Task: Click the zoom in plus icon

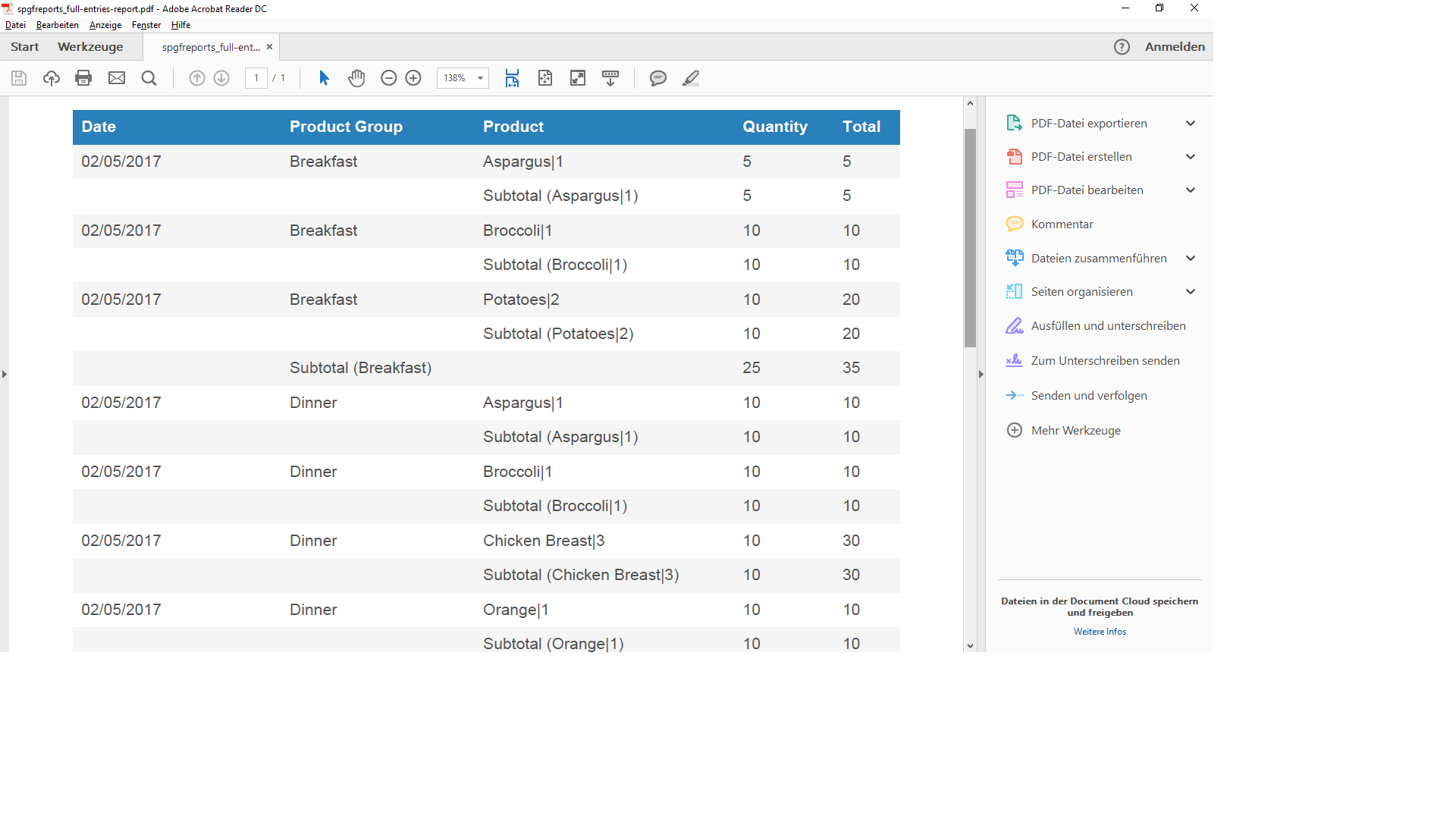Action: coord(413,78)
